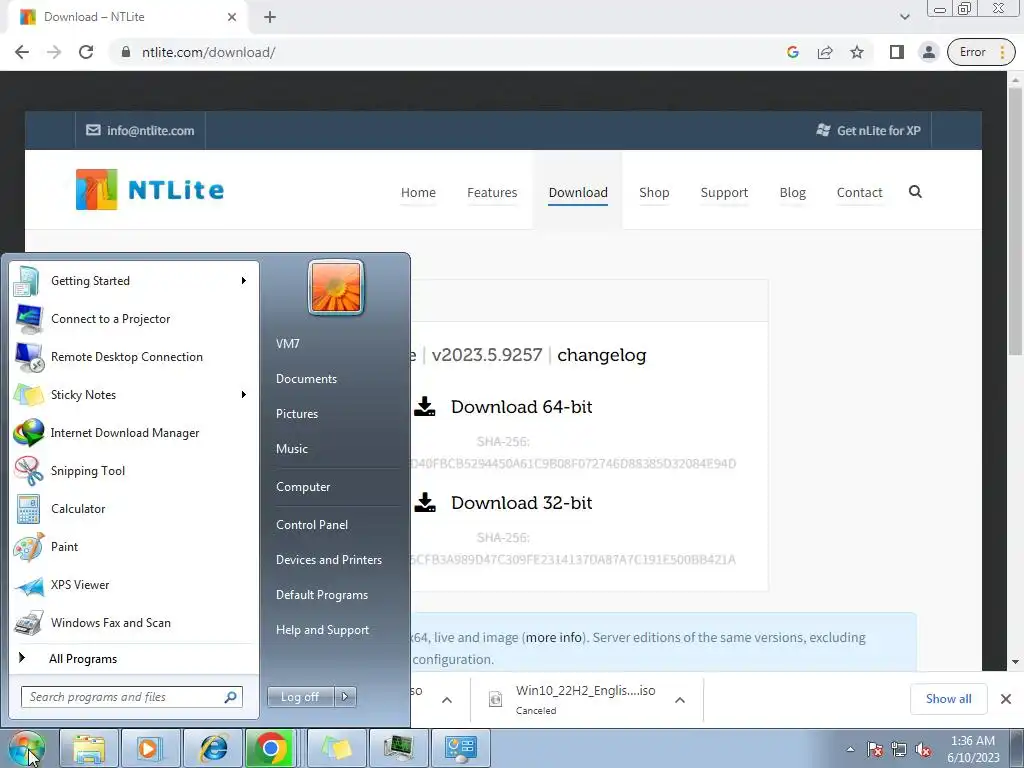This screenshot has width=1024, height=768.
Task: Show hidden tray icons
Action: 850,749
